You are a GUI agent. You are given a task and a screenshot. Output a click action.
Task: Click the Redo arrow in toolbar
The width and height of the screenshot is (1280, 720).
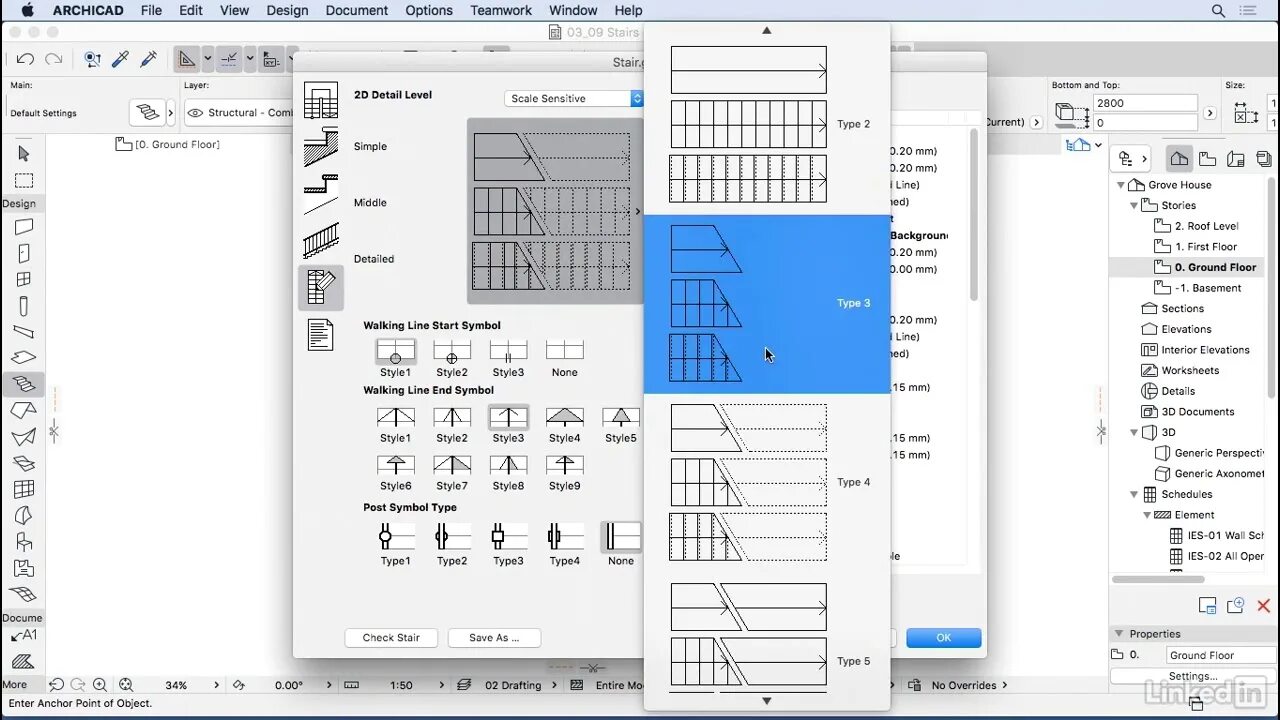click(53, 59)
